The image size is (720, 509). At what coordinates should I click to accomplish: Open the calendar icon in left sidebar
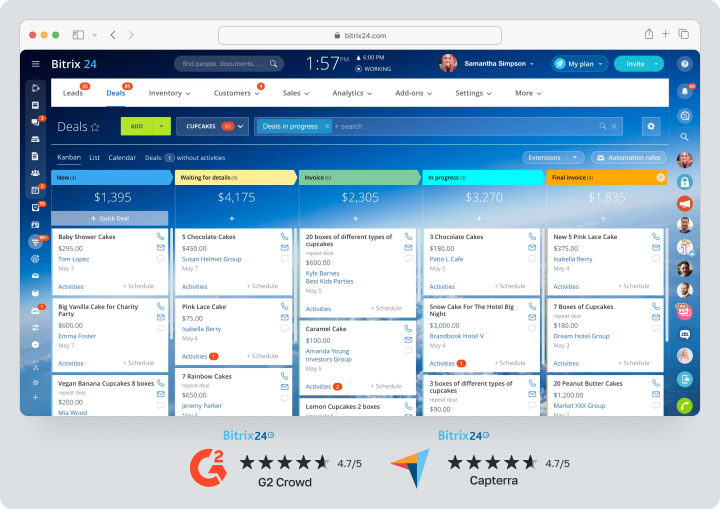(35, 190)
